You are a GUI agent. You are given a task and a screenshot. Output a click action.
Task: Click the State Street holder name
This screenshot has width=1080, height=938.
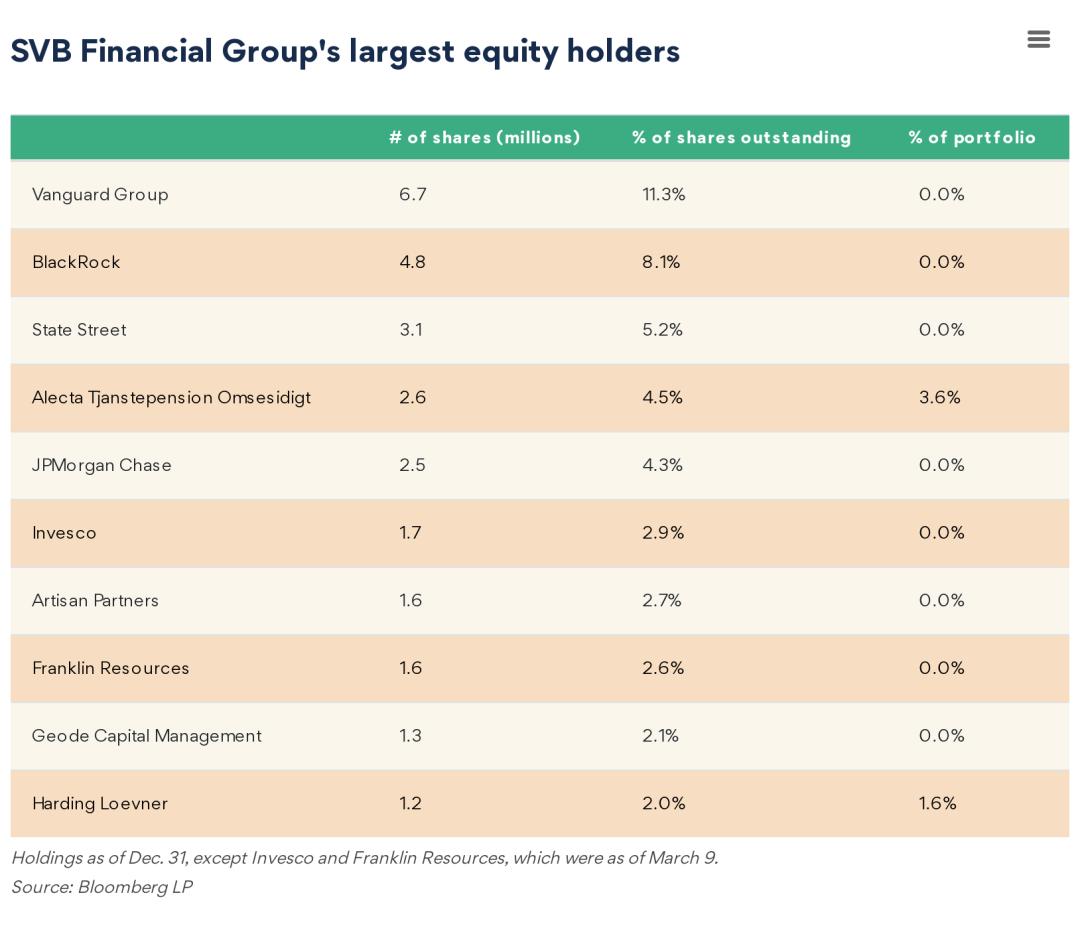[79, 330]
